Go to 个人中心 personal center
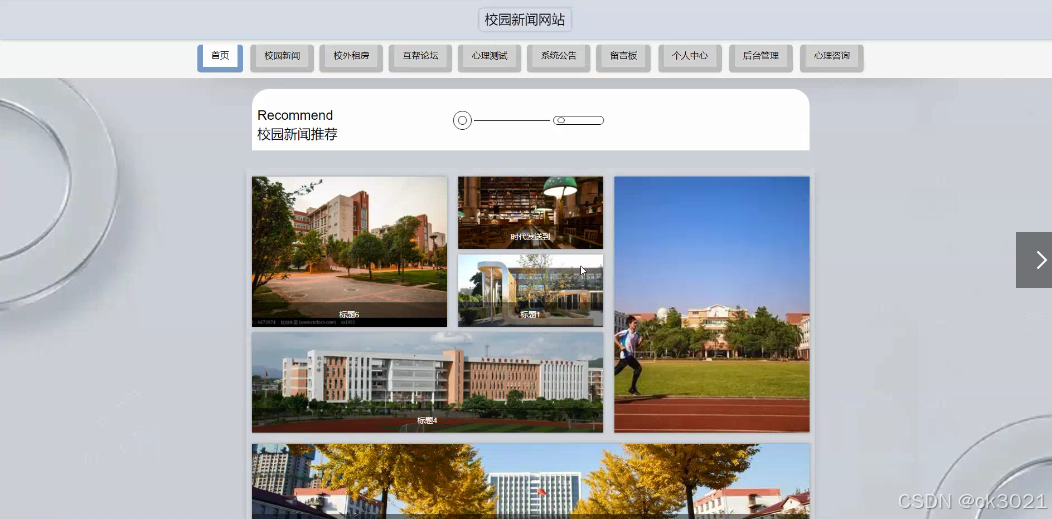The height and width of the screenshot is (519, 1052). [690, 57]
